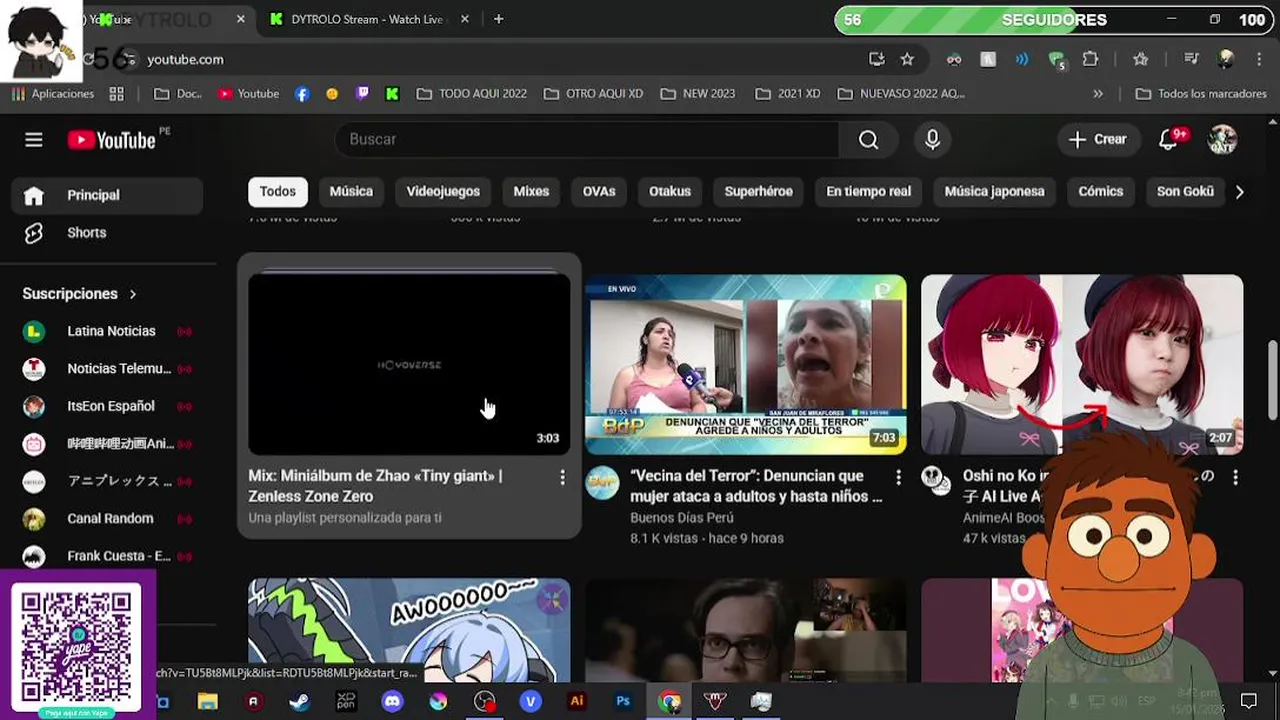Bookmark this page with the star icon
Image resolution: width=1280 pixels, height=720 pixels.
pos(907,59)
